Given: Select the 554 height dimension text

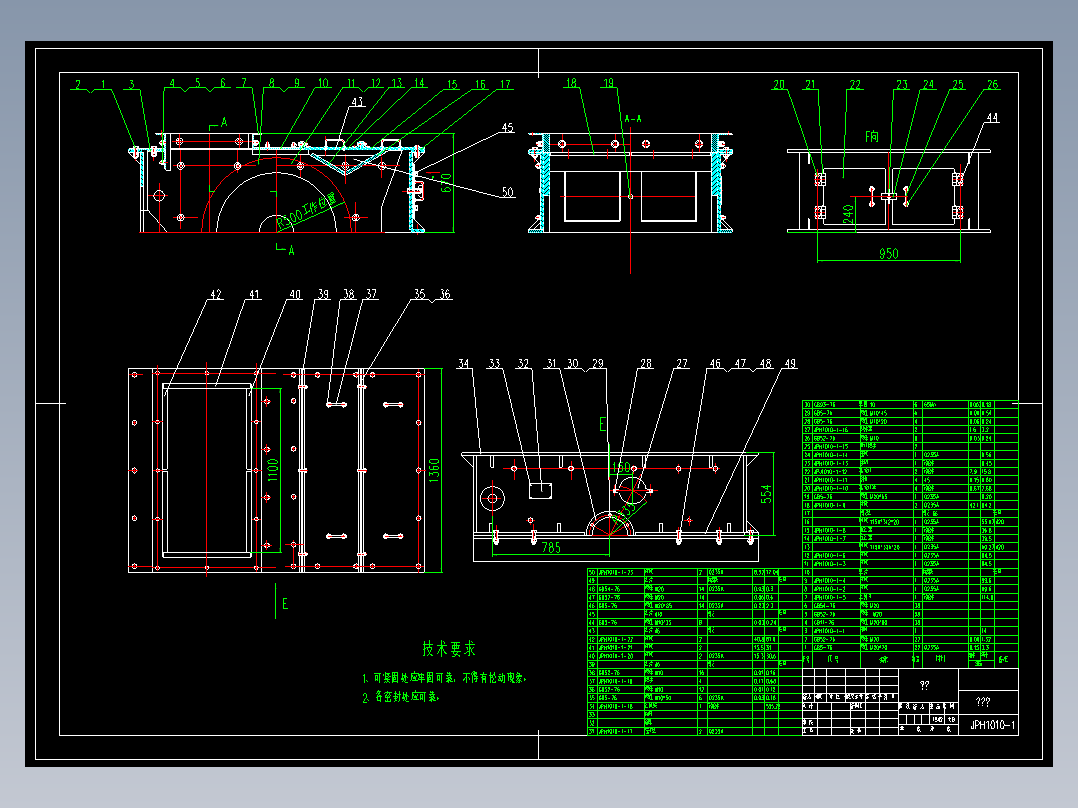Looking at the screenshot, I should click(766, 494).
